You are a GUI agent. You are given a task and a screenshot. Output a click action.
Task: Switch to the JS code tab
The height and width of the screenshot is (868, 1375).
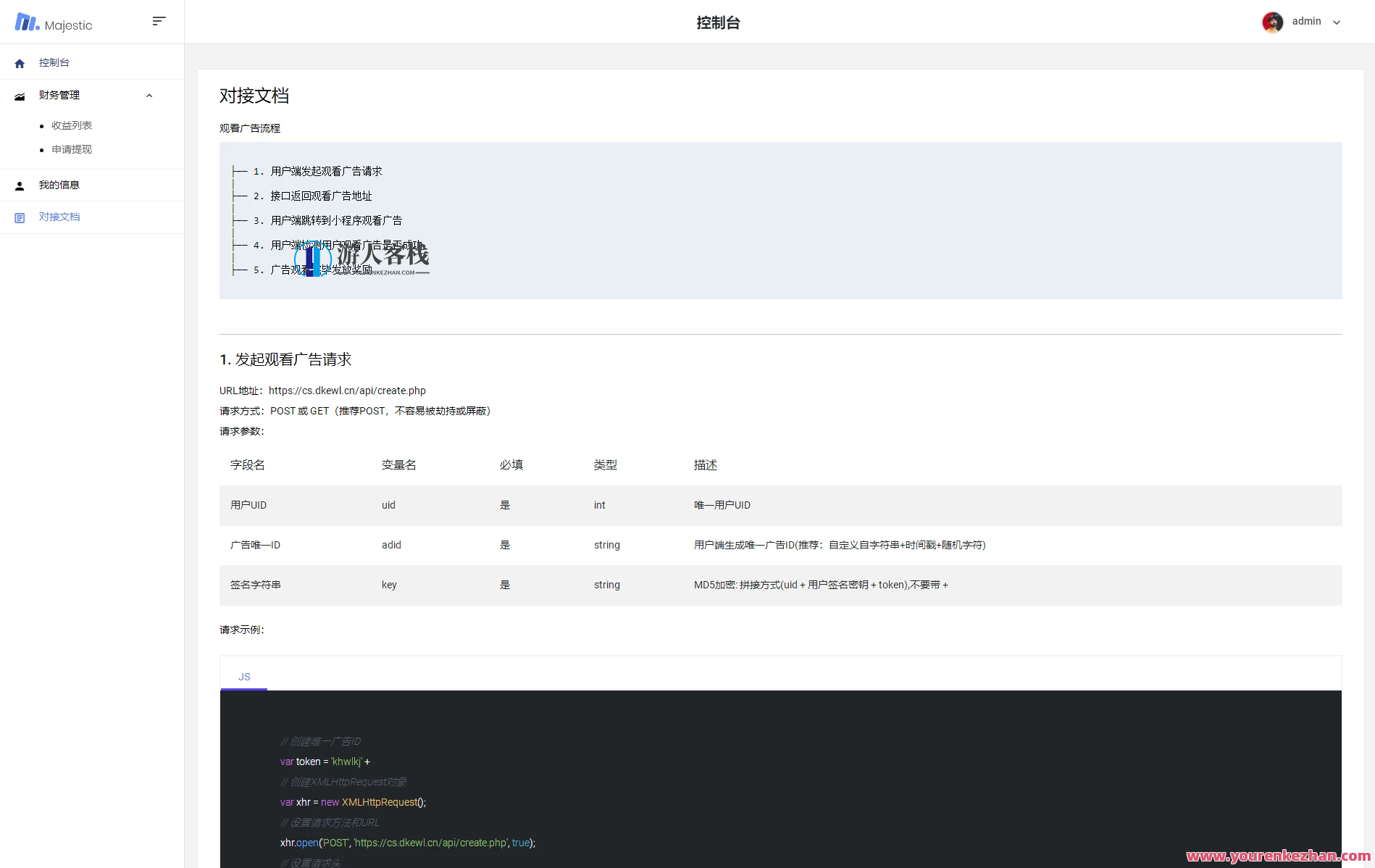point(244,677)
